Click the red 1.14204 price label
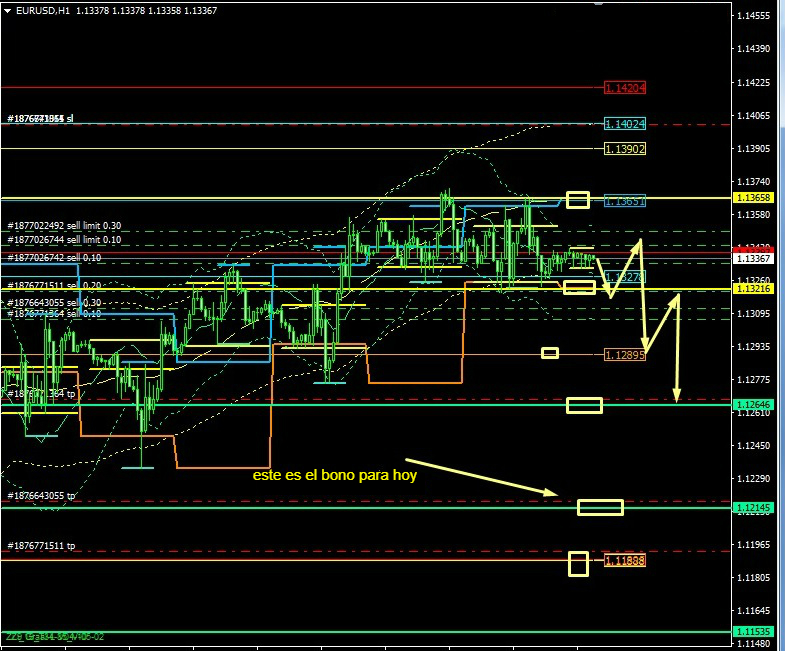 (x=625, y=88)
